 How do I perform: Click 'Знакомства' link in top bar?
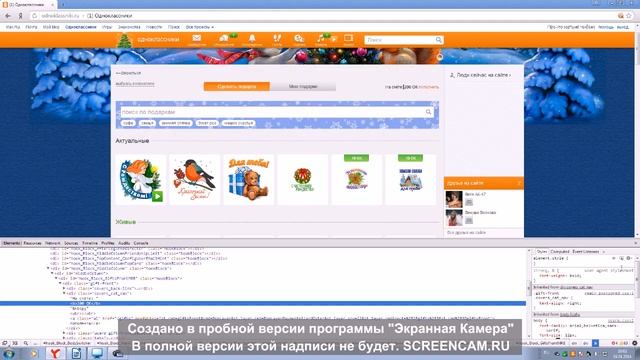(x=129, y=27)
